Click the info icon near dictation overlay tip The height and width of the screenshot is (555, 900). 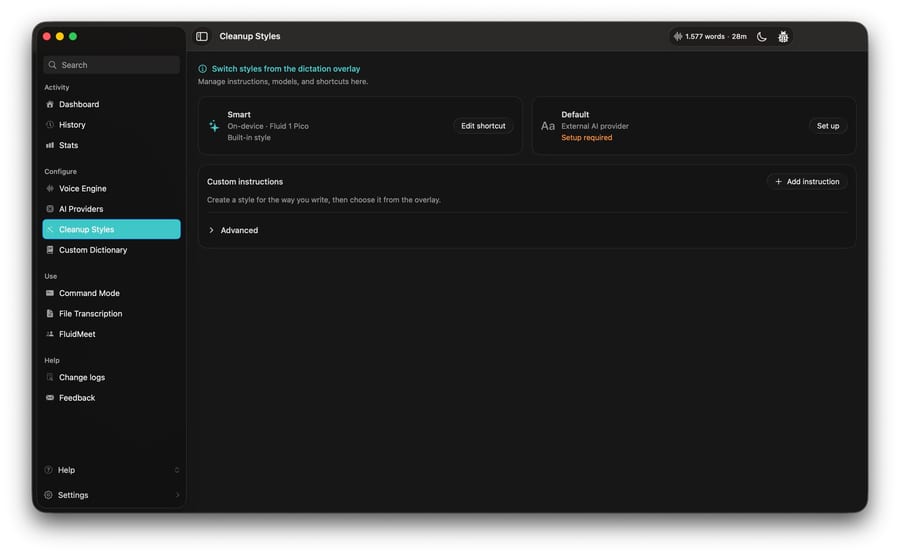(203, 69)
